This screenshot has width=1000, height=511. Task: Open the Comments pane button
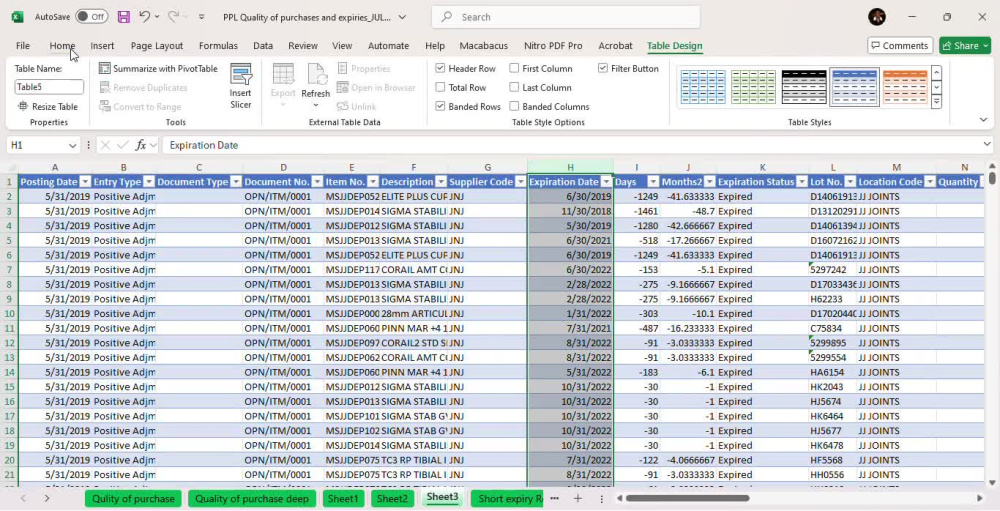[900, 45]
